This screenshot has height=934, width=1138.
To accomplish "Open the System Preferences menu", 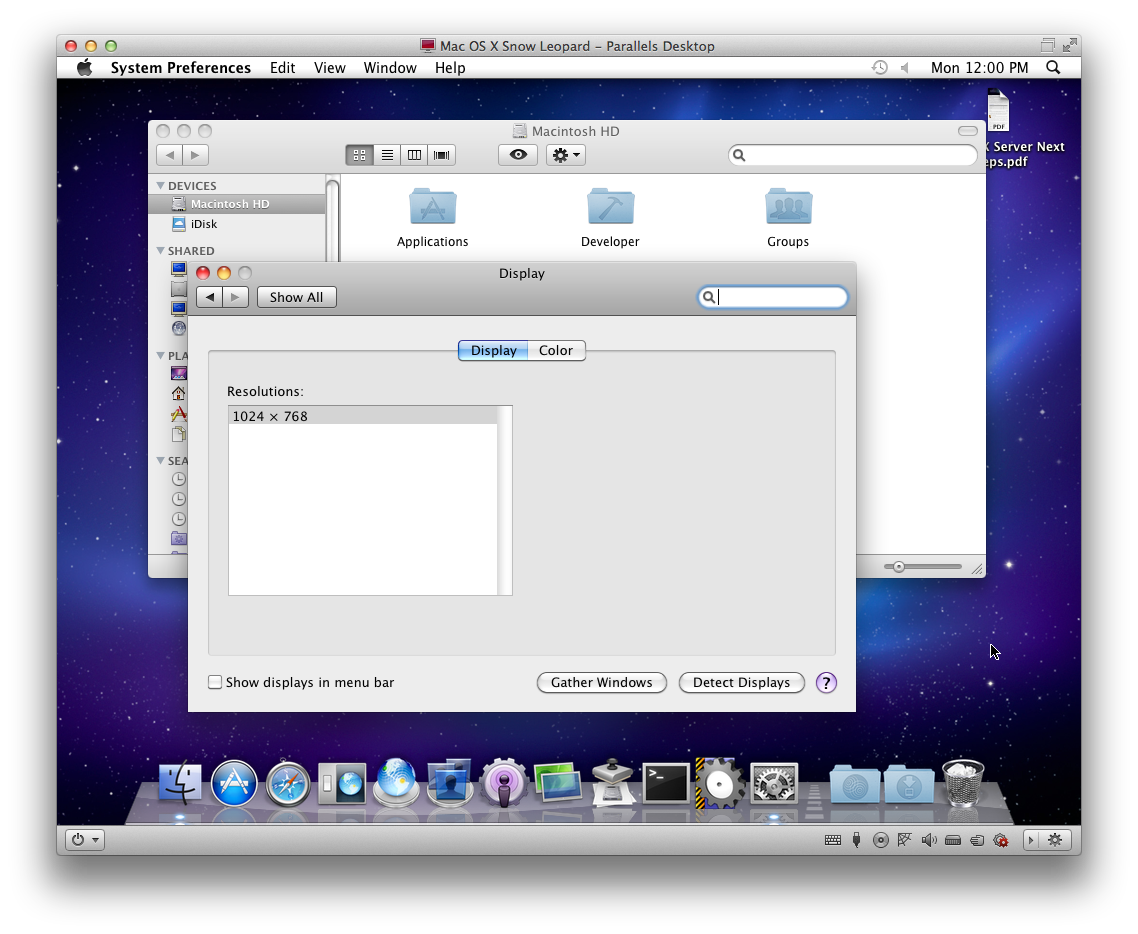I will [x=181, y=67].
